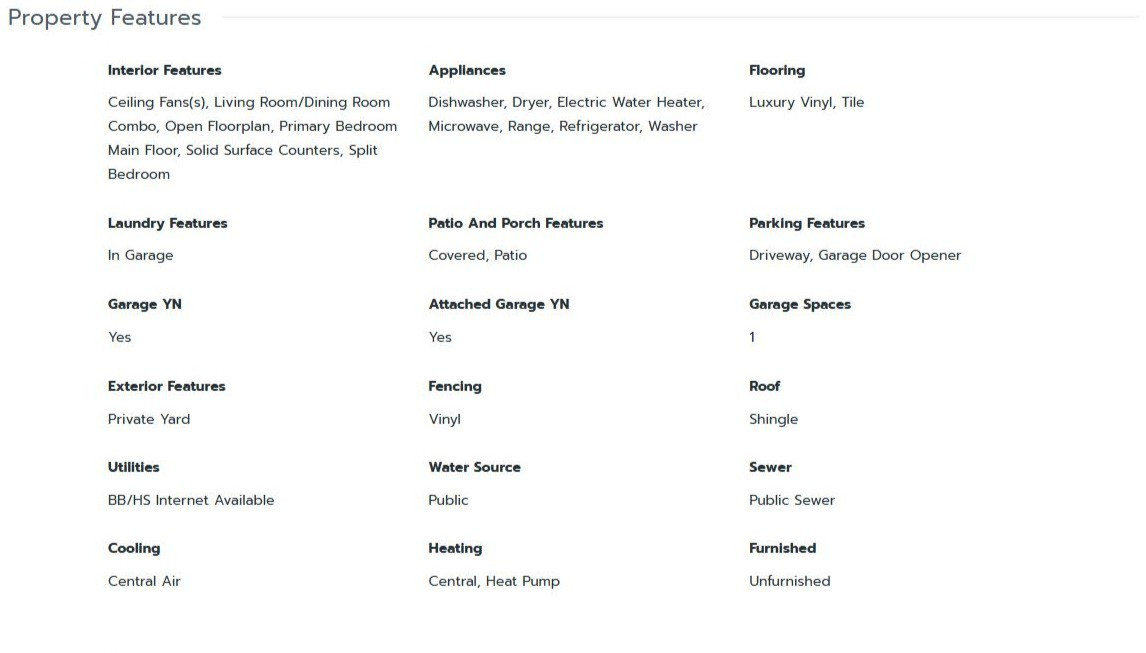Select the Luxury Vinyl, Tile text

806,102
